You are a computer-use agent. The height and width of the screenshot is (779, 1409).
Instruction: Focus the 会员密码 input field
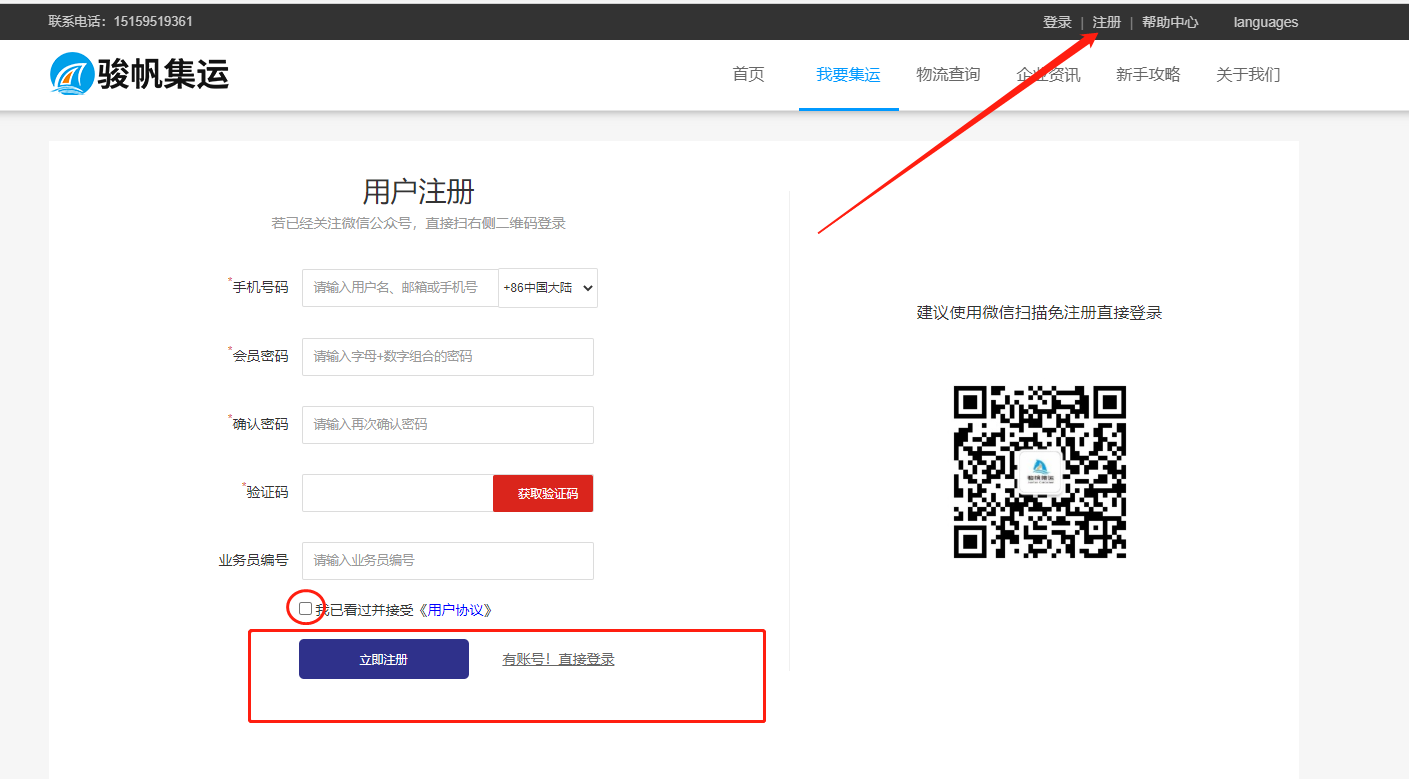(447, 357)
